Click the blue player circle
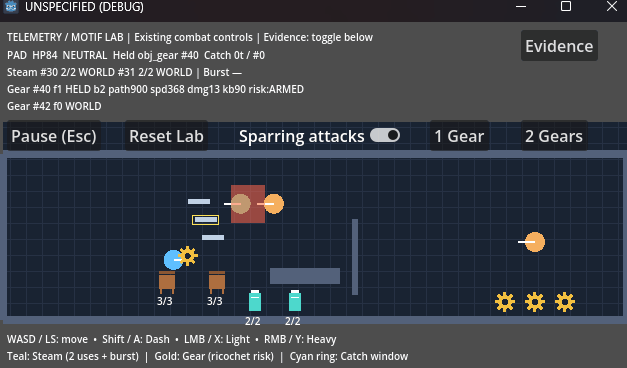 pyautogui.click(x=173, y=260)
